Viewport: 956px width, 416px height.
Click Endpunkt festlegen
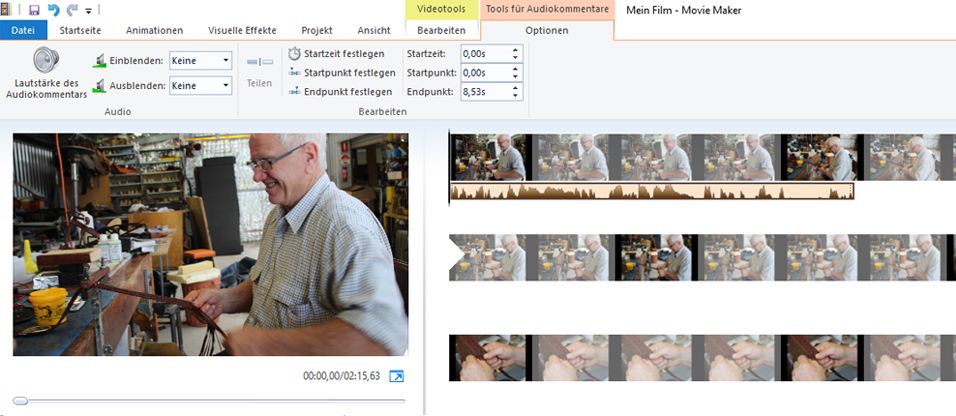pyautogui.click(x=340, y=92)
